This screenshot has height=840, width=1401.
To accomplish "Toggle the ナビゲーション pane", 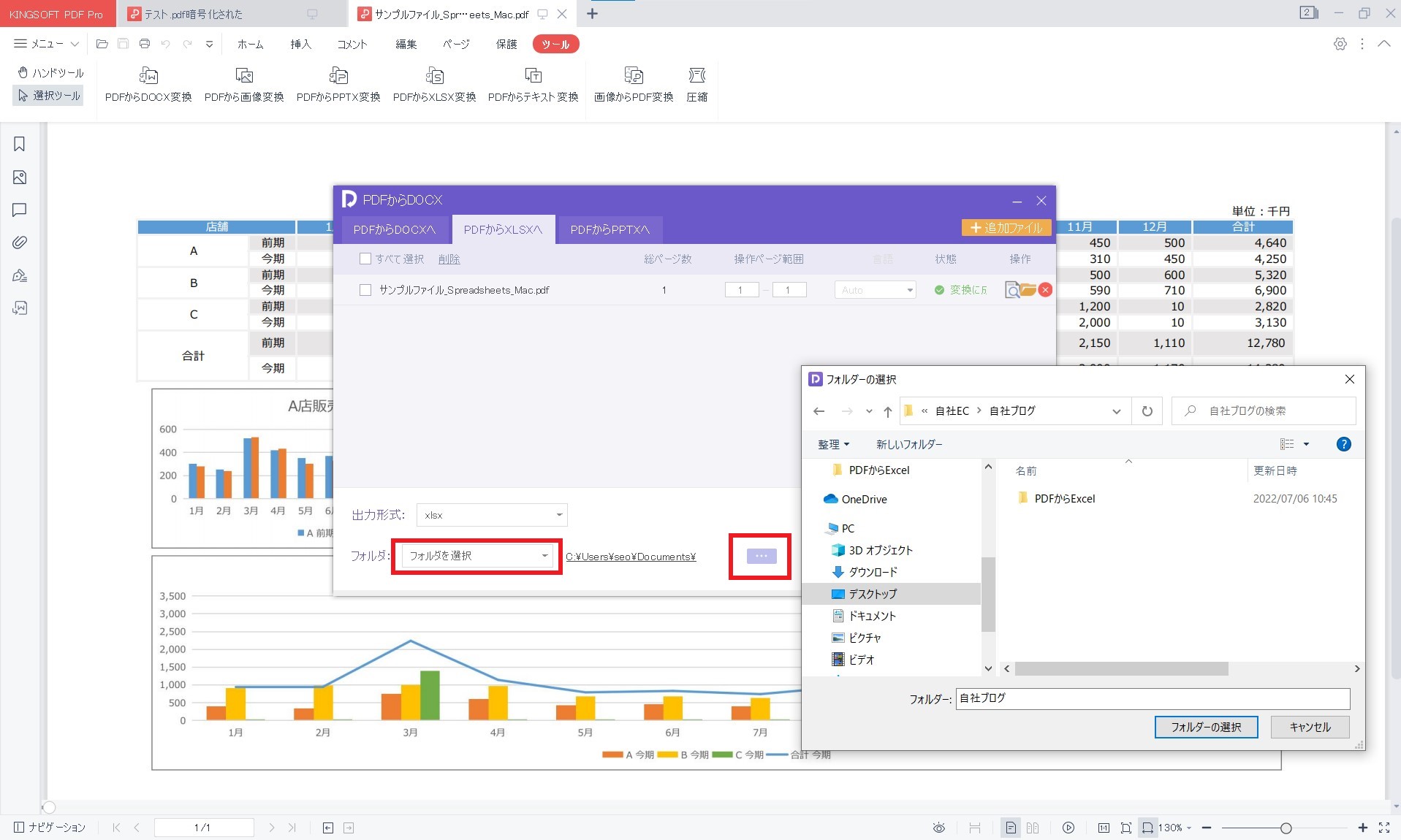I will [x=50, y=828].
